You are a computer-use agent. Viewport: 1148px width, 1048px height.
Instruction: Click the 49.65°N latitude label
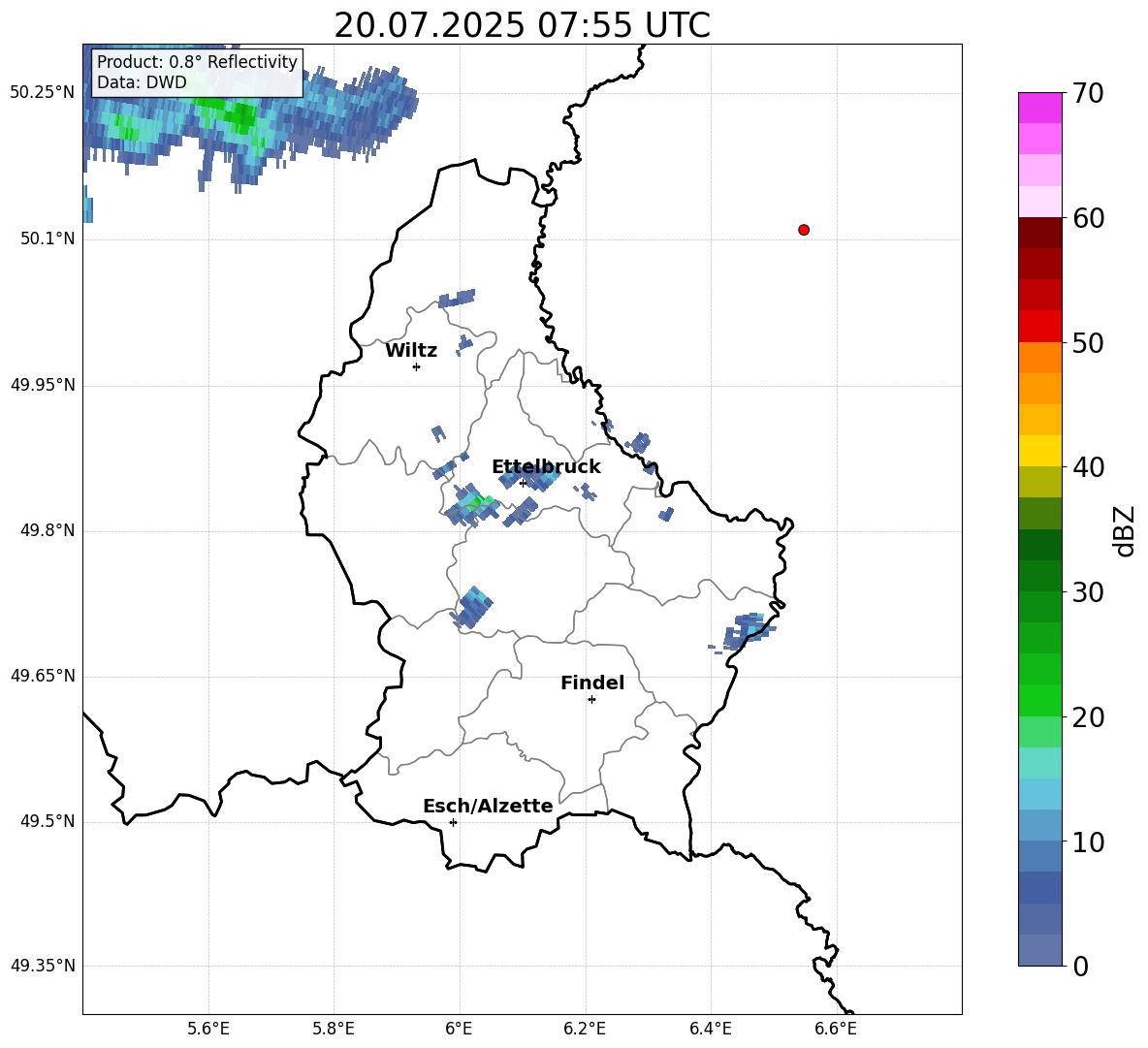(43, 676)
